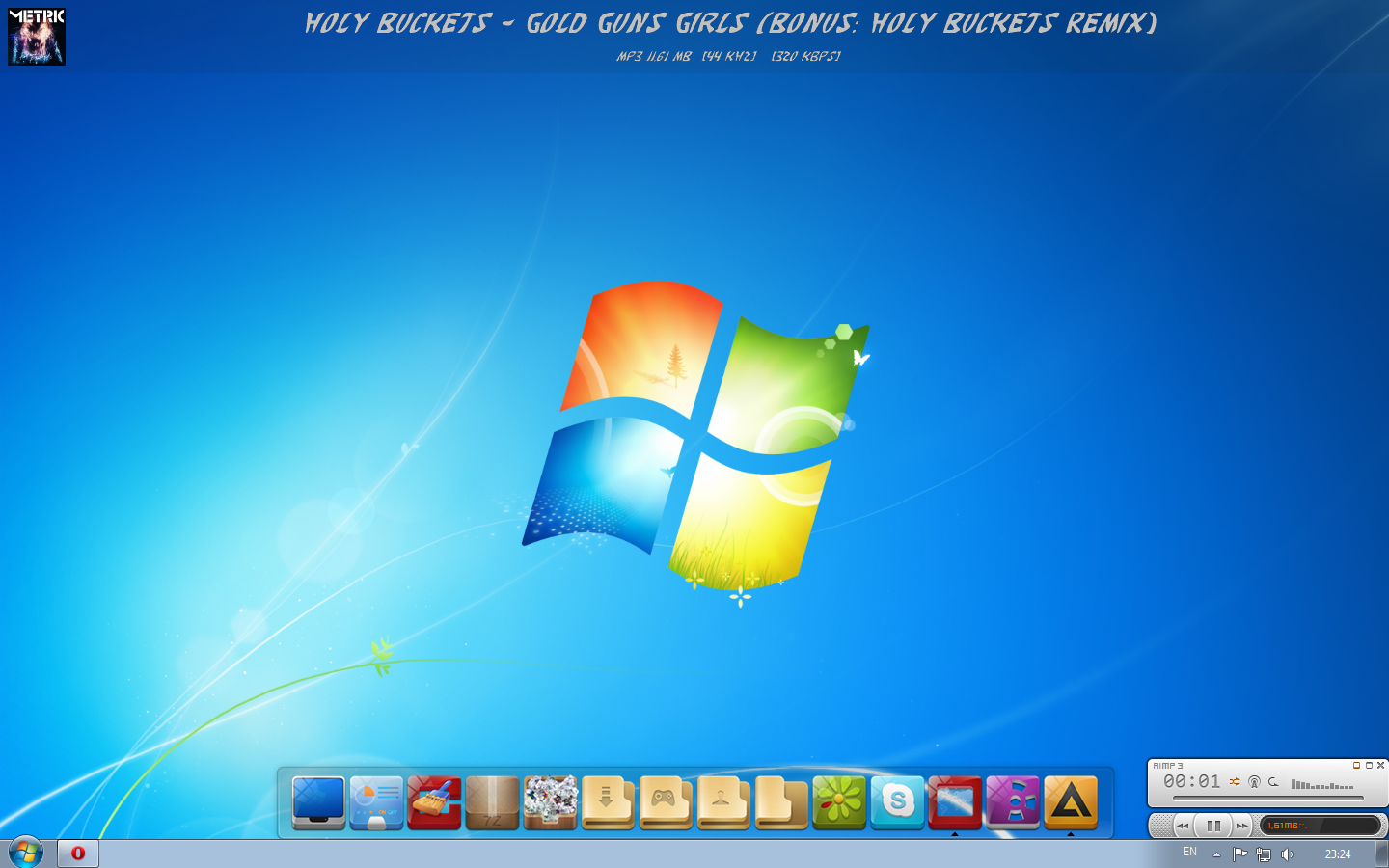Skip to previous track in AIMP
The height and width of the screenshot is (868, 1389).
(x=1183, y=826)
